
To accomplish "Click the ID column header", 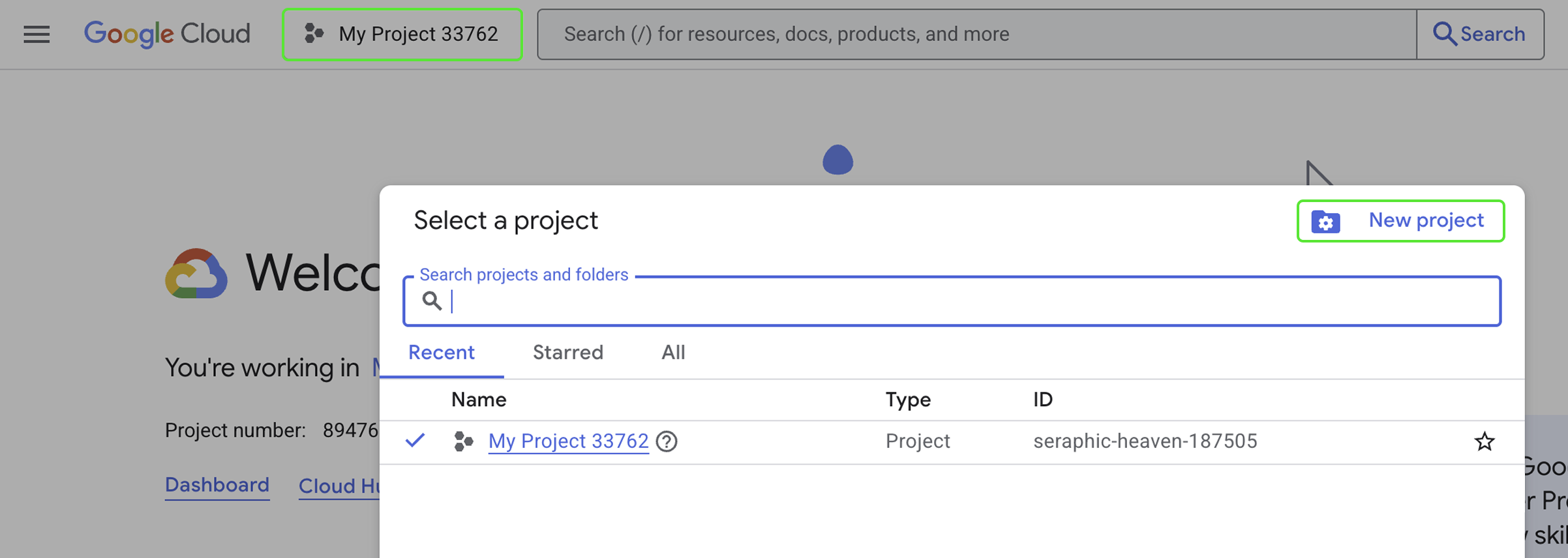I will [1043, 400].
